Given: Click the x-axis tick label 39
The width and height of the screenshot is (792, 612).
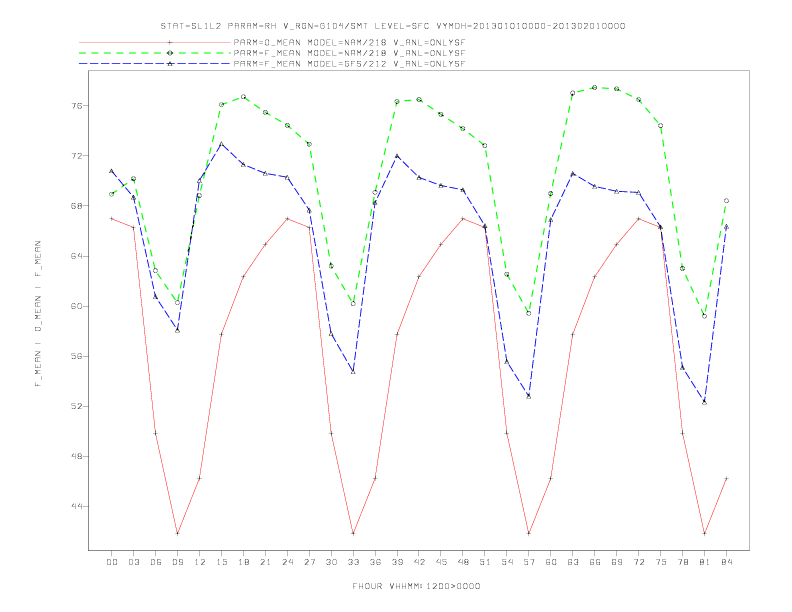Looking at the screenshot, I should tap(397, 562).
